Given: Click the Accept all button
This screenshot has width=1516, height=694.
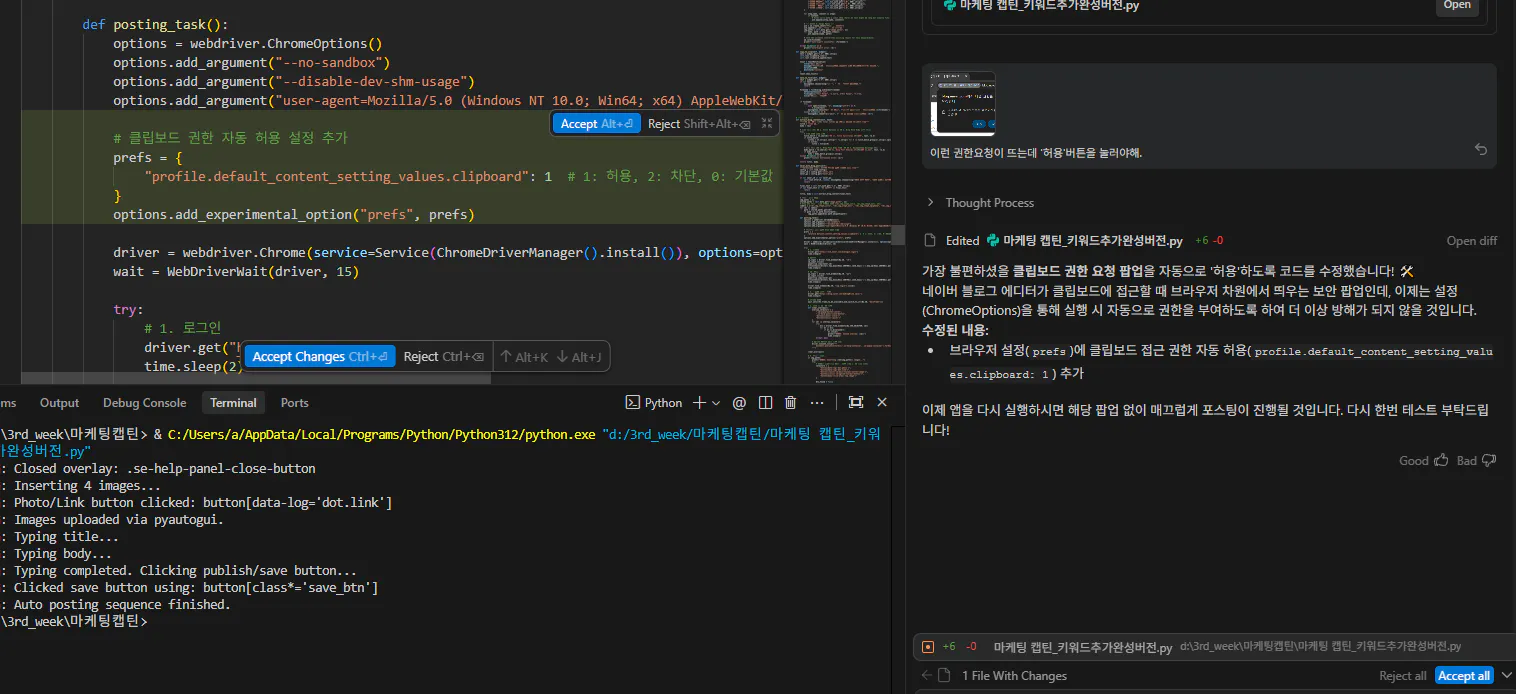Looking at the screenshot, I should tap(1463, 675).
